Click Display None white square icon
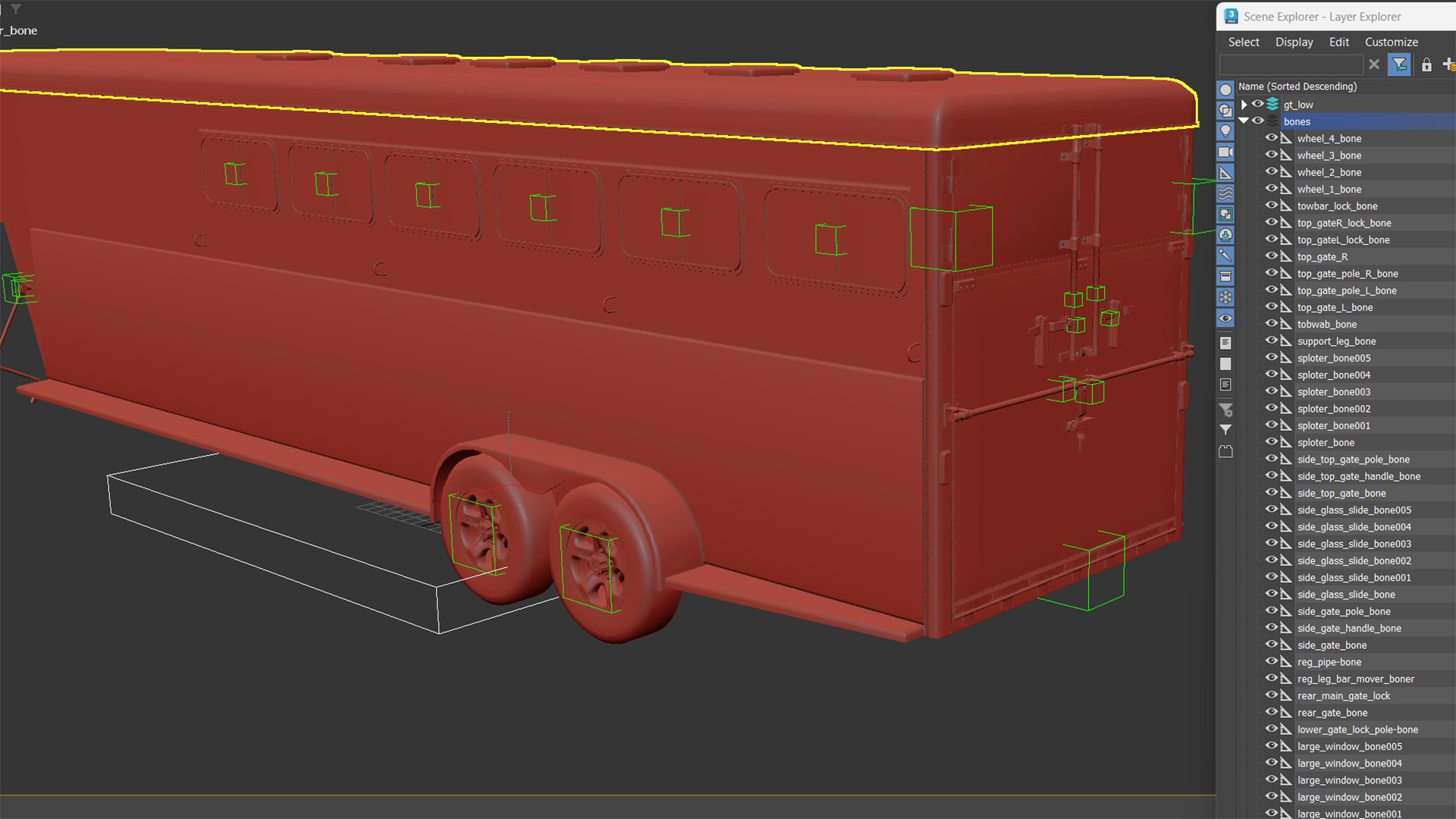1456x819 pixels. [1225, 364]
